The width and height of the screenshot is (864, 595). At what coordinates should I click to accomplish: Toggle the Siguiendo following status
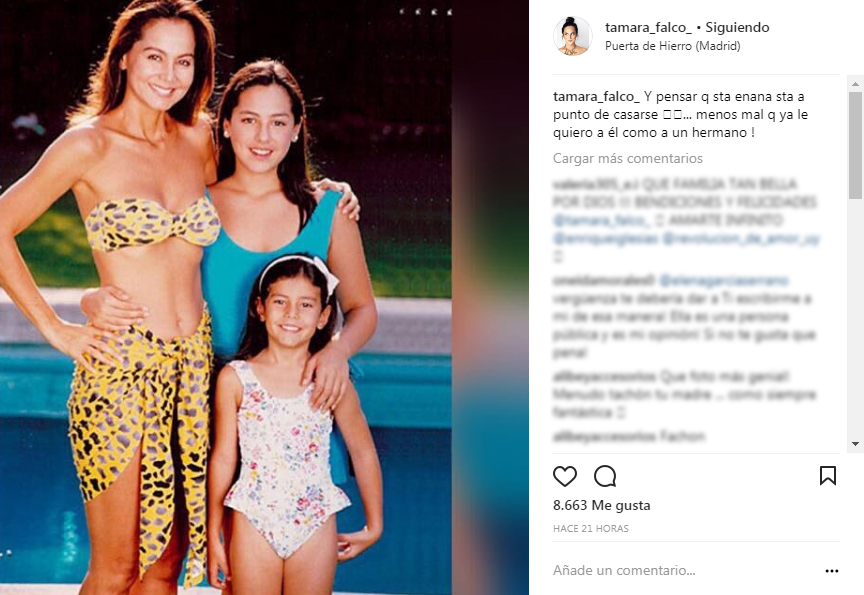click(x=737, y=27)
